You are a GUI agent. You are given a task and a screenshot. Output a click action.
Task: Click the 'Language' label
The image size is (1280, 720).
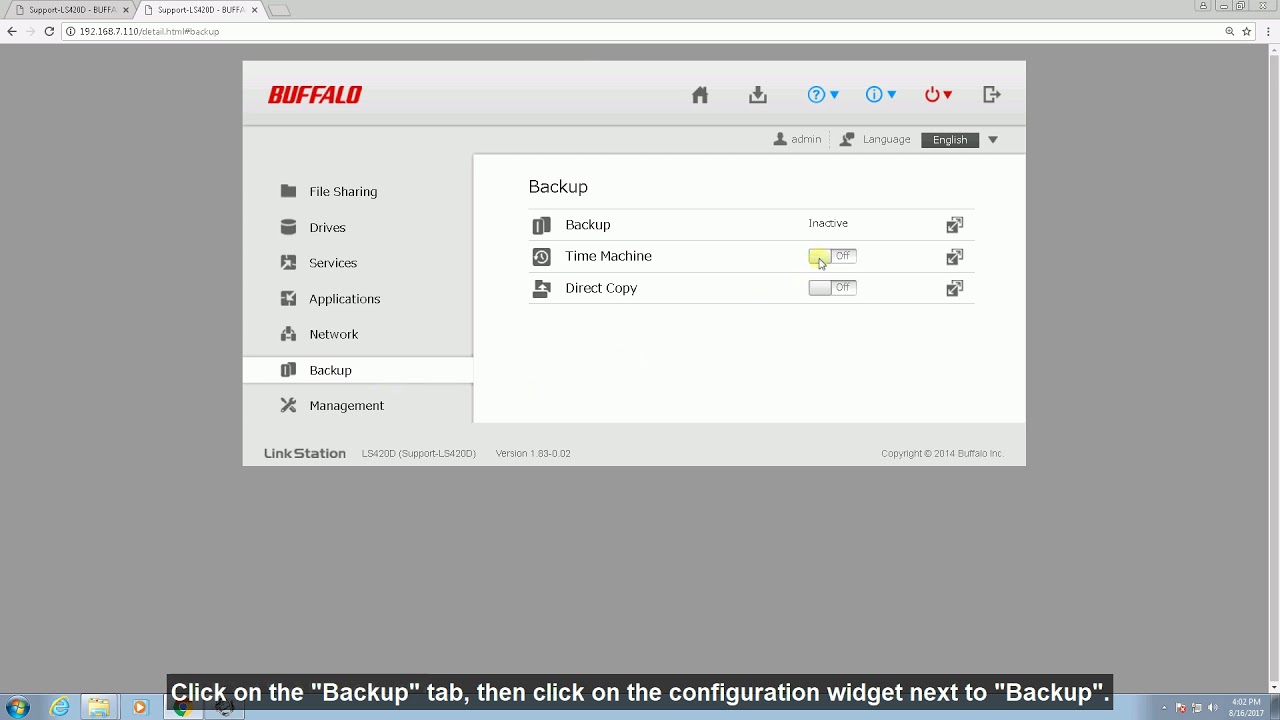point(887,140)
